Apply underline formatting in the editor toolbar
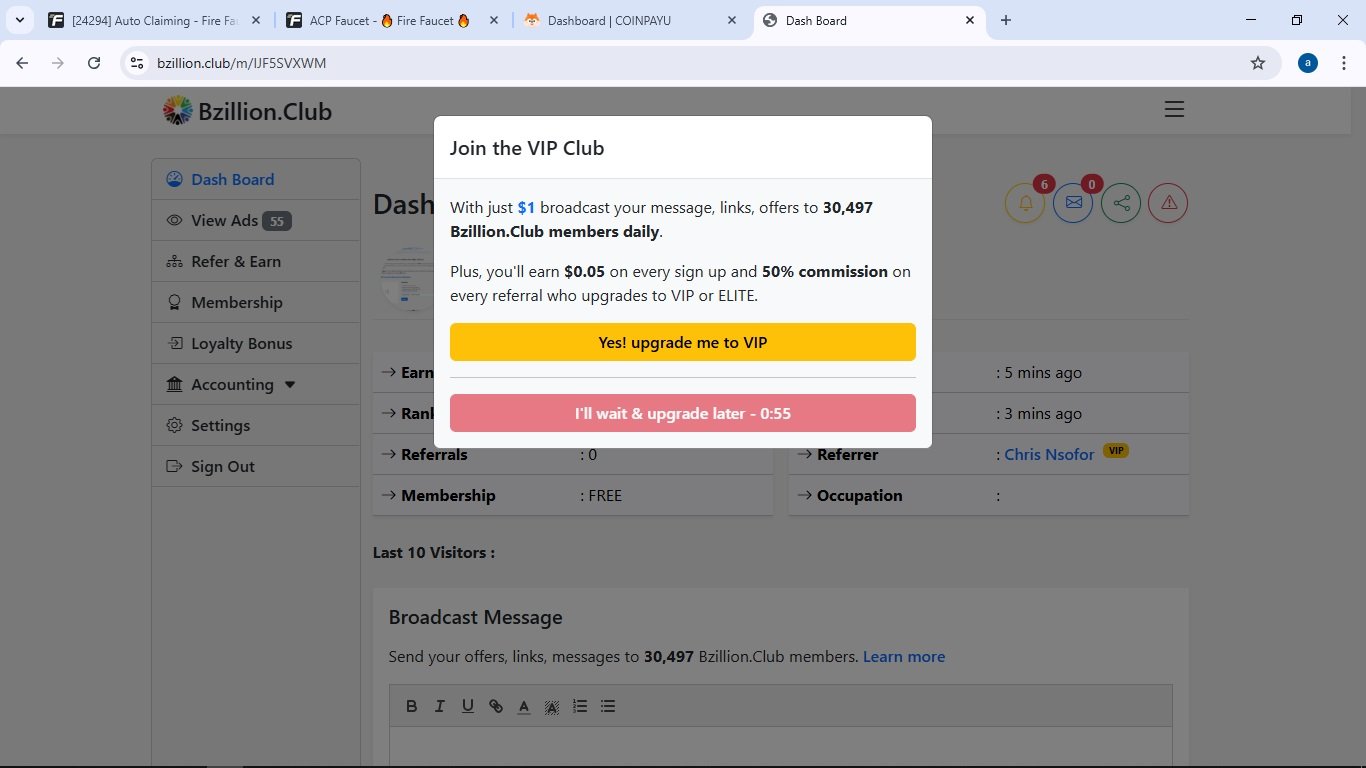Viewport: 1366px width, 768px height. (x=467, y=706)
